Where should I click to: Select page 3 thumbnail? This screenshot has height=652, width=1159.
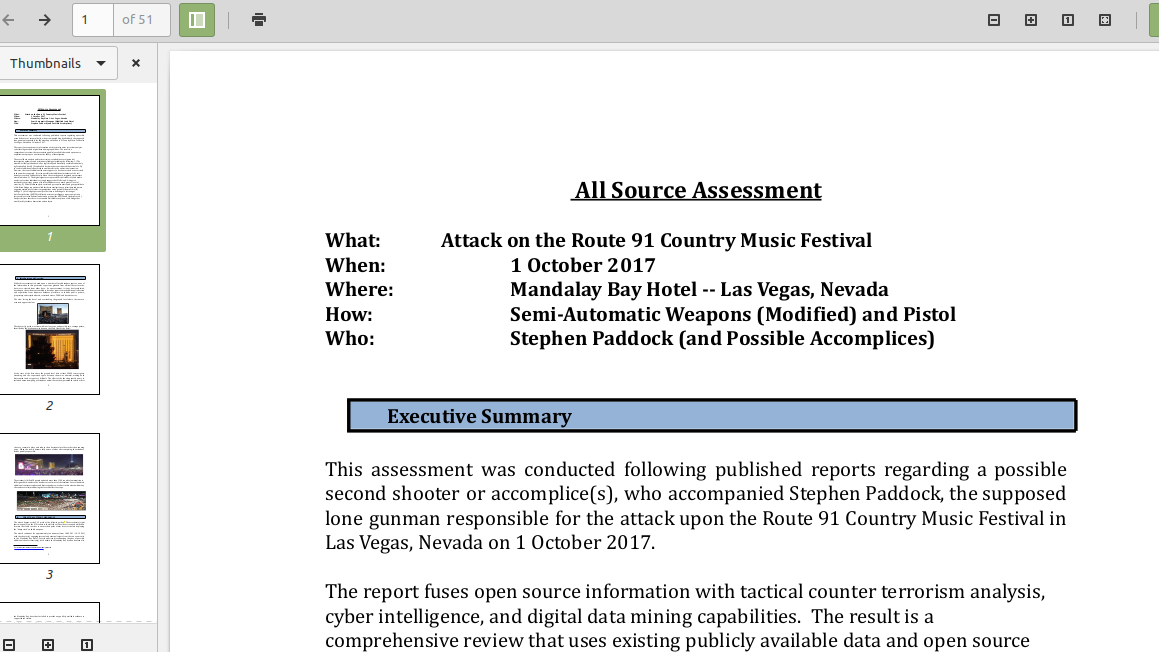click(x=50, y=498)
